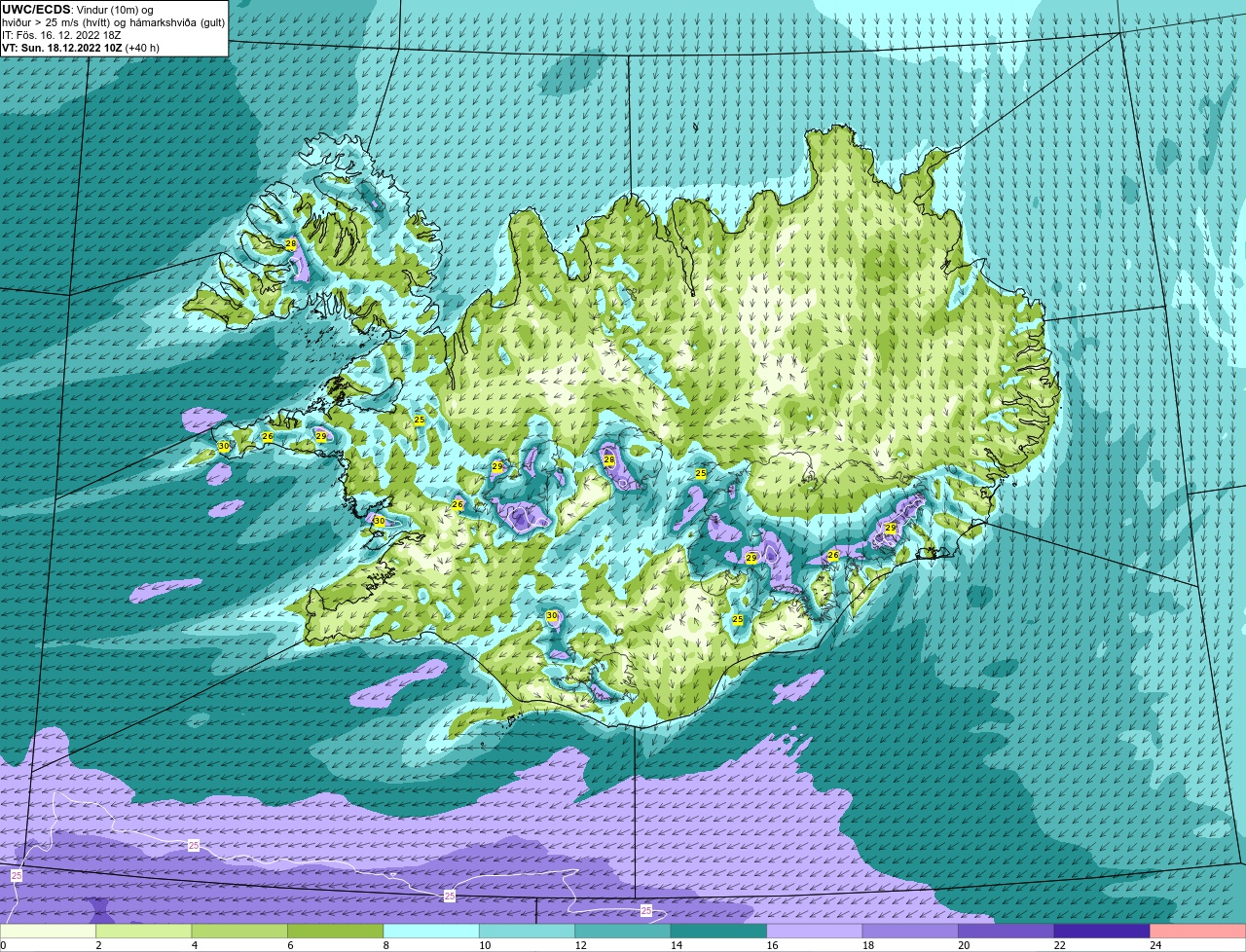Click the "24" tick label on color scale
The width and height of the screenshot is (1246, 952).
1154,944
